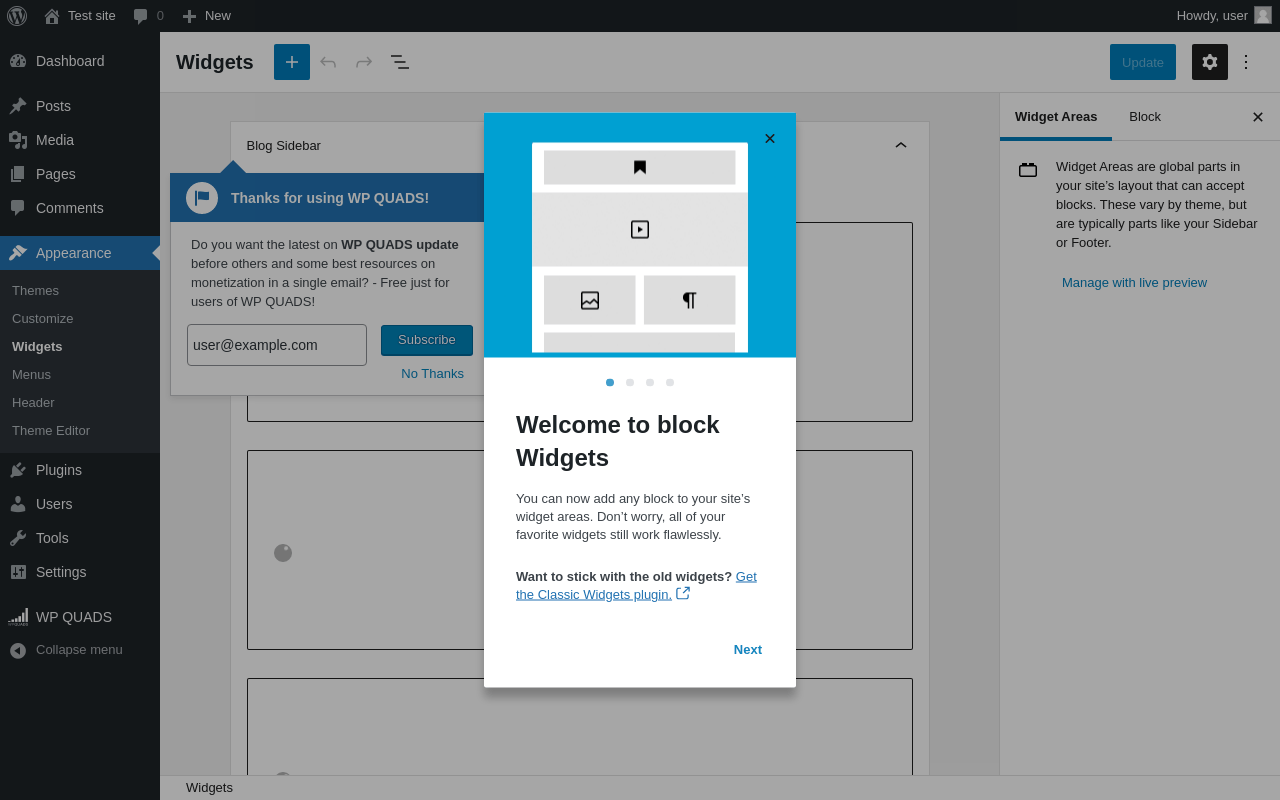Screen dimensions: 1280x800
Task: Close the Welcome to block Widgets dialog
Action: click(770, 139)
